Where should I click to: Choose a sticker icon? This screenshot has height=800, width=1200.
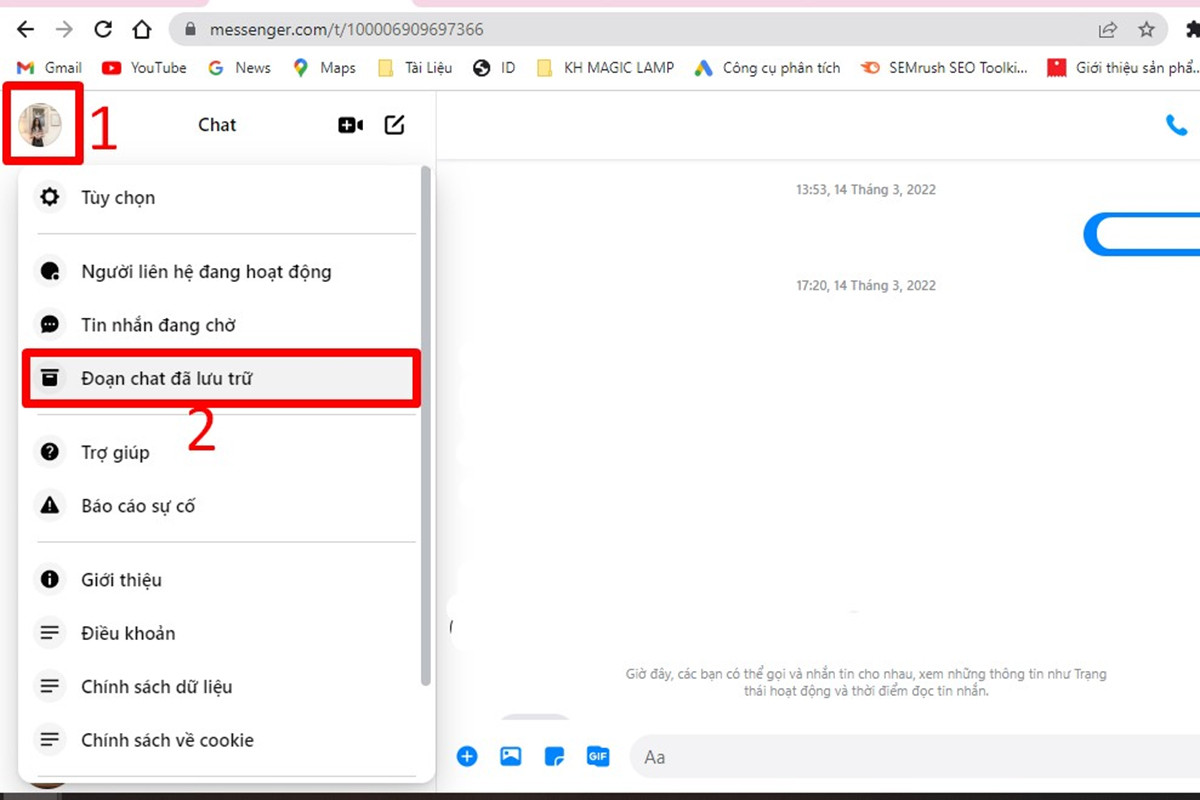click(x=555, y=757)
